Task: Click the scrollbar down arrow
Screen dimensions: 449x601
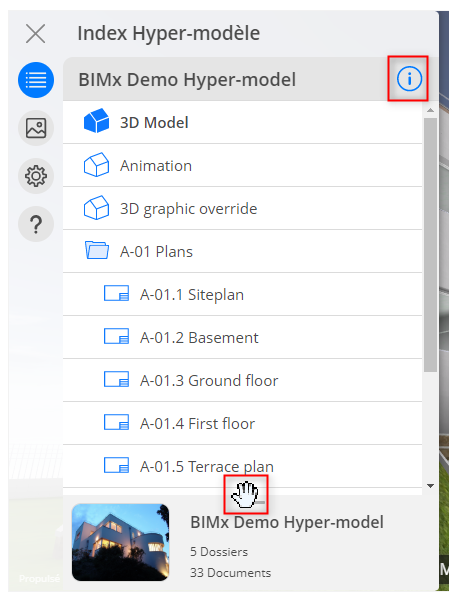Action: point(431,486)
